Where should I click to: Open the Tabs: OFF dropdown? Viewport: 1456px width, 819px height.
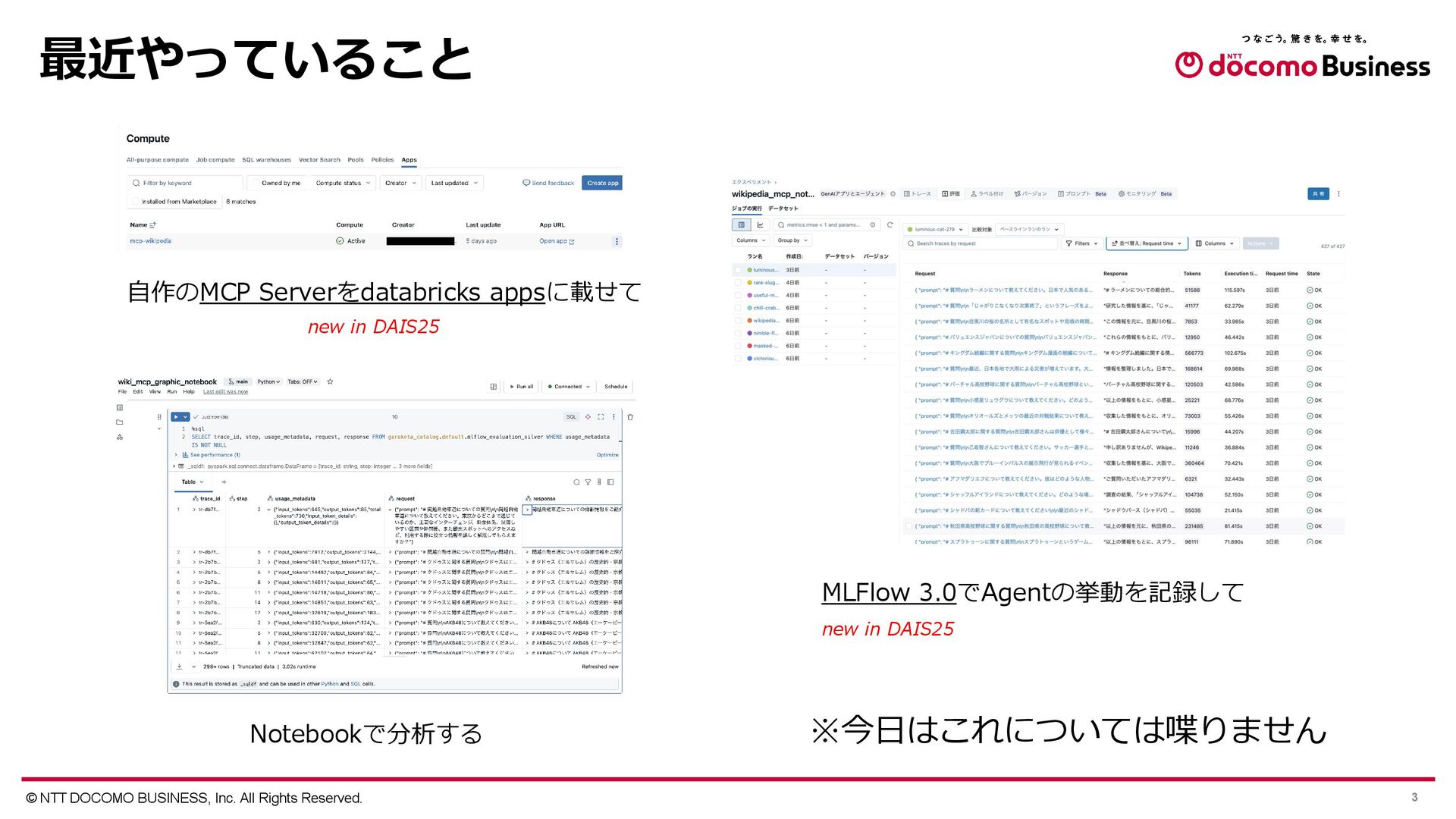303,382
